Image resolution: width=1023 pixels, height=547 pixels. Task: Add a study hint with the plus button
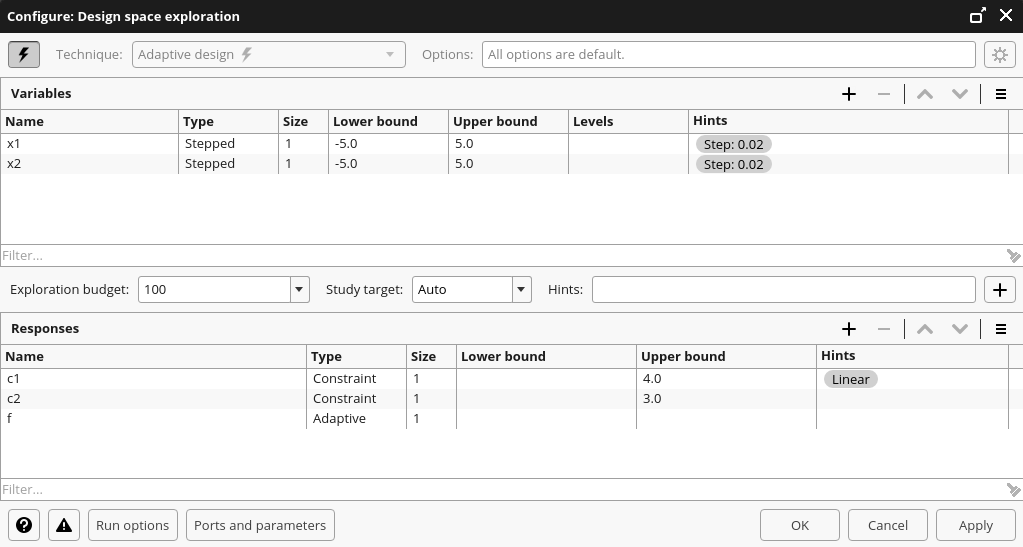click(1000, 289)
